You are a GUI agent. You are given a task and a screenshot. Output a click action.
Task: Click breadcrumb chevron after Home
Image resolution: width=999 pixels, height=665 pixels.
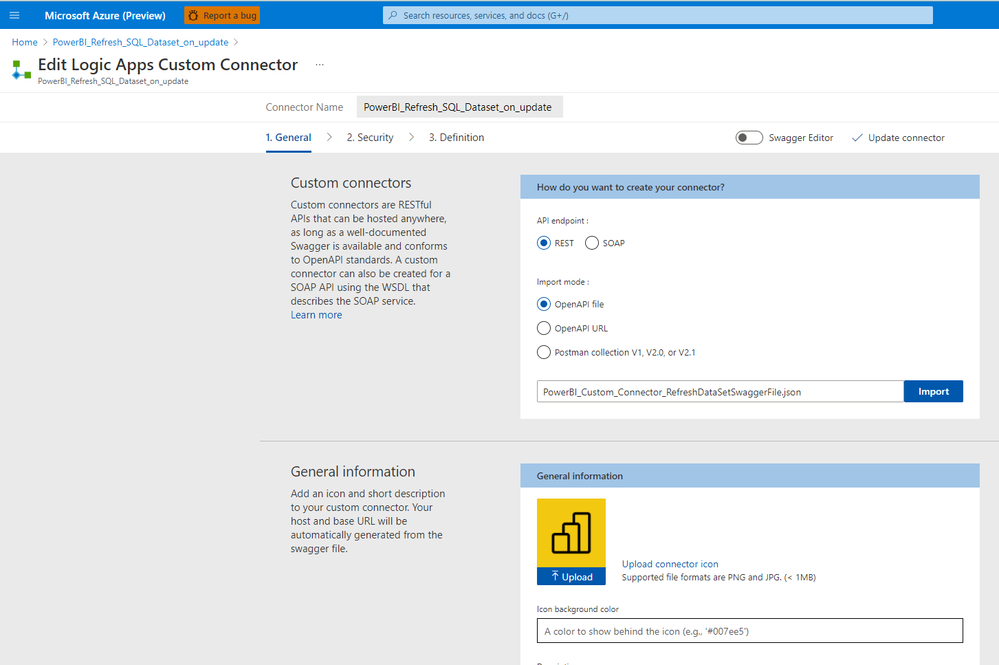click(x=45, y=42)
